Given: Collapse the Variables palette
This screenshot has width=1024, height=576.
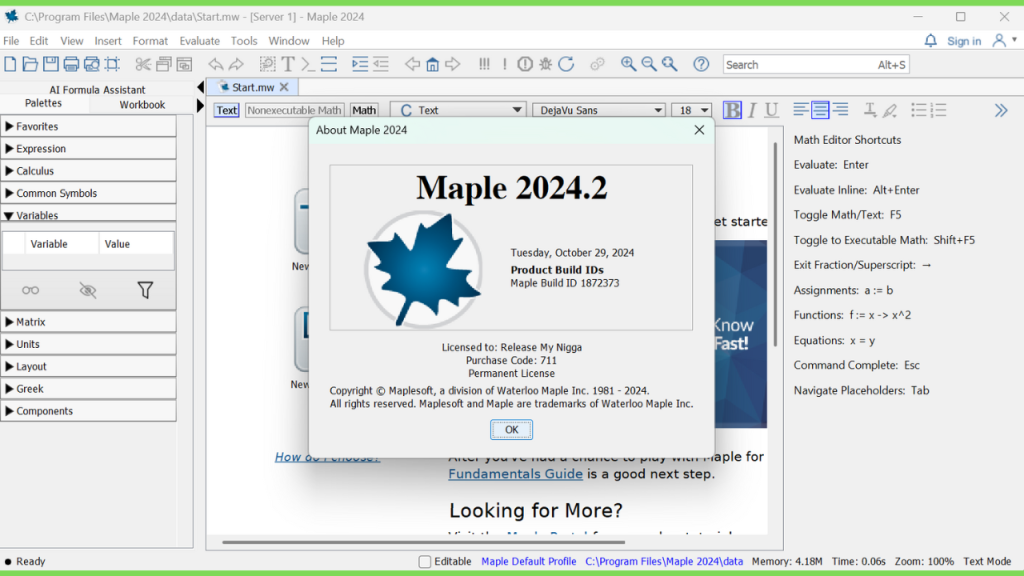Looking at the screenshot, I should pos(88,214).
